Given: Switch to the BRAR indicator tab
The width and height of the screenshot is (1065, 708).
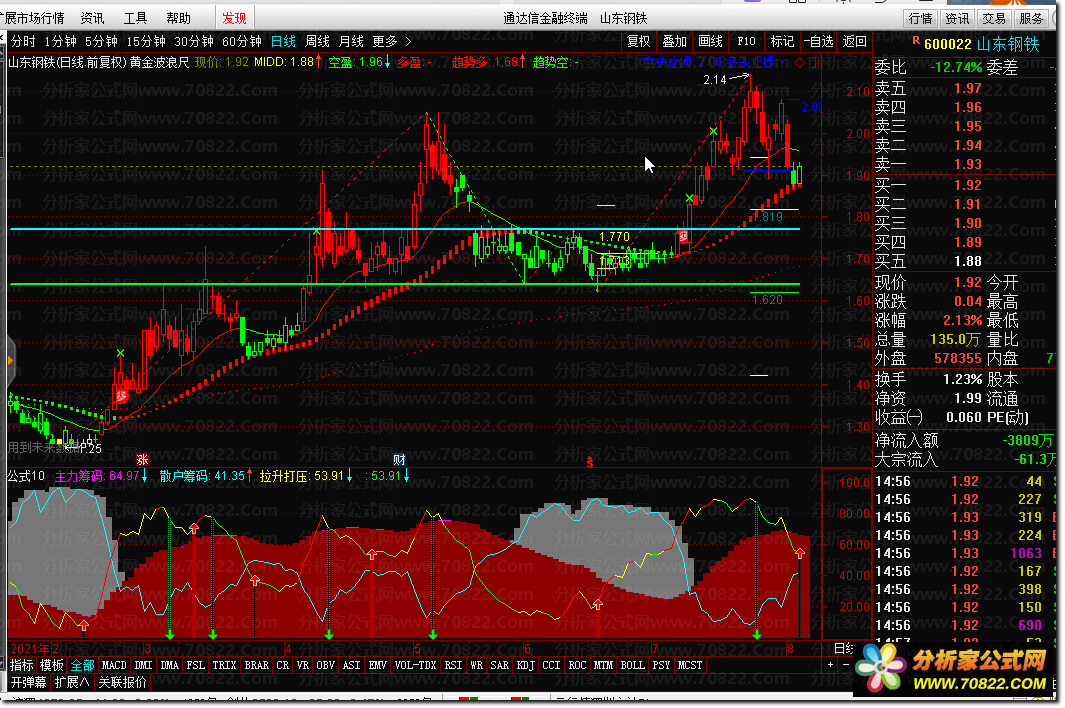Looking at the screenshot, I should [257, 665].
